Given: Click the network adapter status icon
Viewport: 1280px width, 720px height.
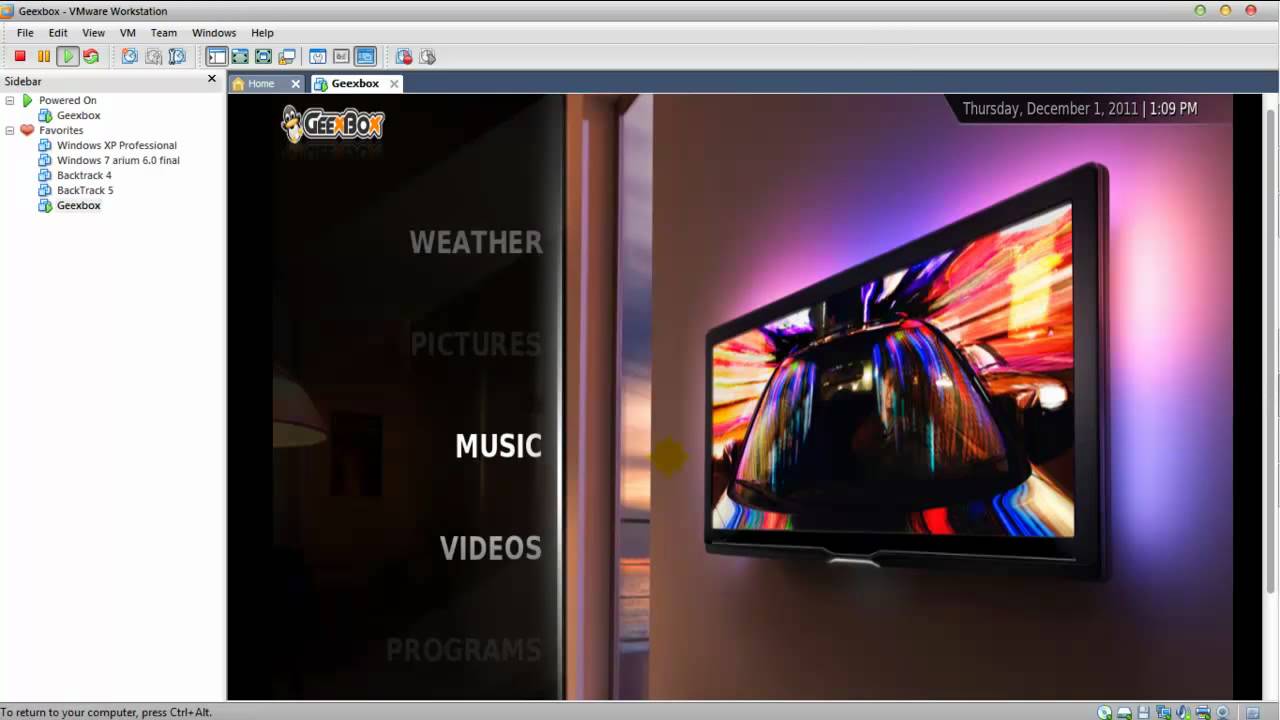Looking at the screenshot, I should pos(1163,712).
